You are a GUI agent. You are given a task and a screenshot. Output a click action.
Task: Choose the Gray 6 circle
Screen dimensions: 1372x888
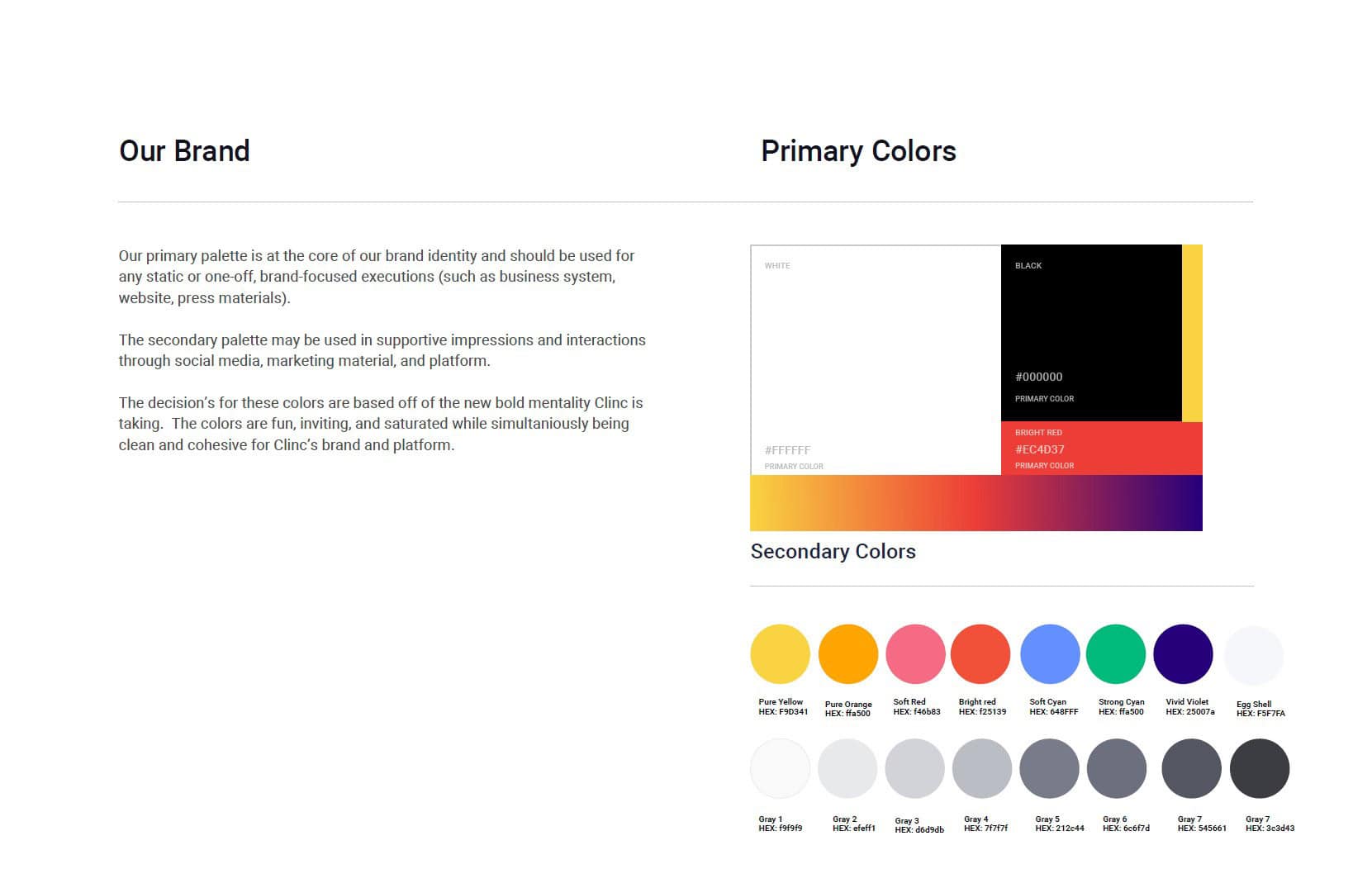pyautogui.click(x=1117, y=768)
